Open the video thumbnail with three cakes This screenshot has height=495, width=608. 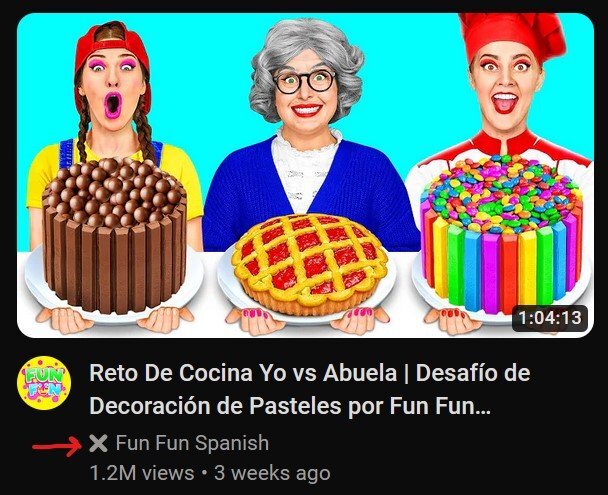[305, 175]
